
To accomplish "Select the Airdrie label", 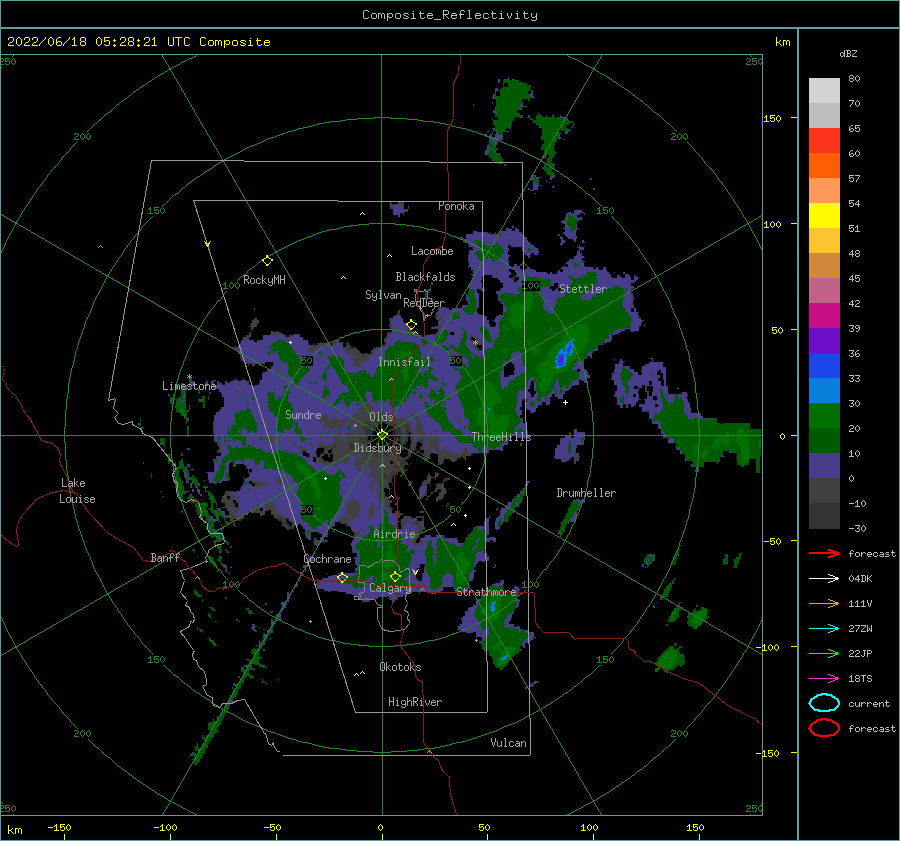I will 394,534.
